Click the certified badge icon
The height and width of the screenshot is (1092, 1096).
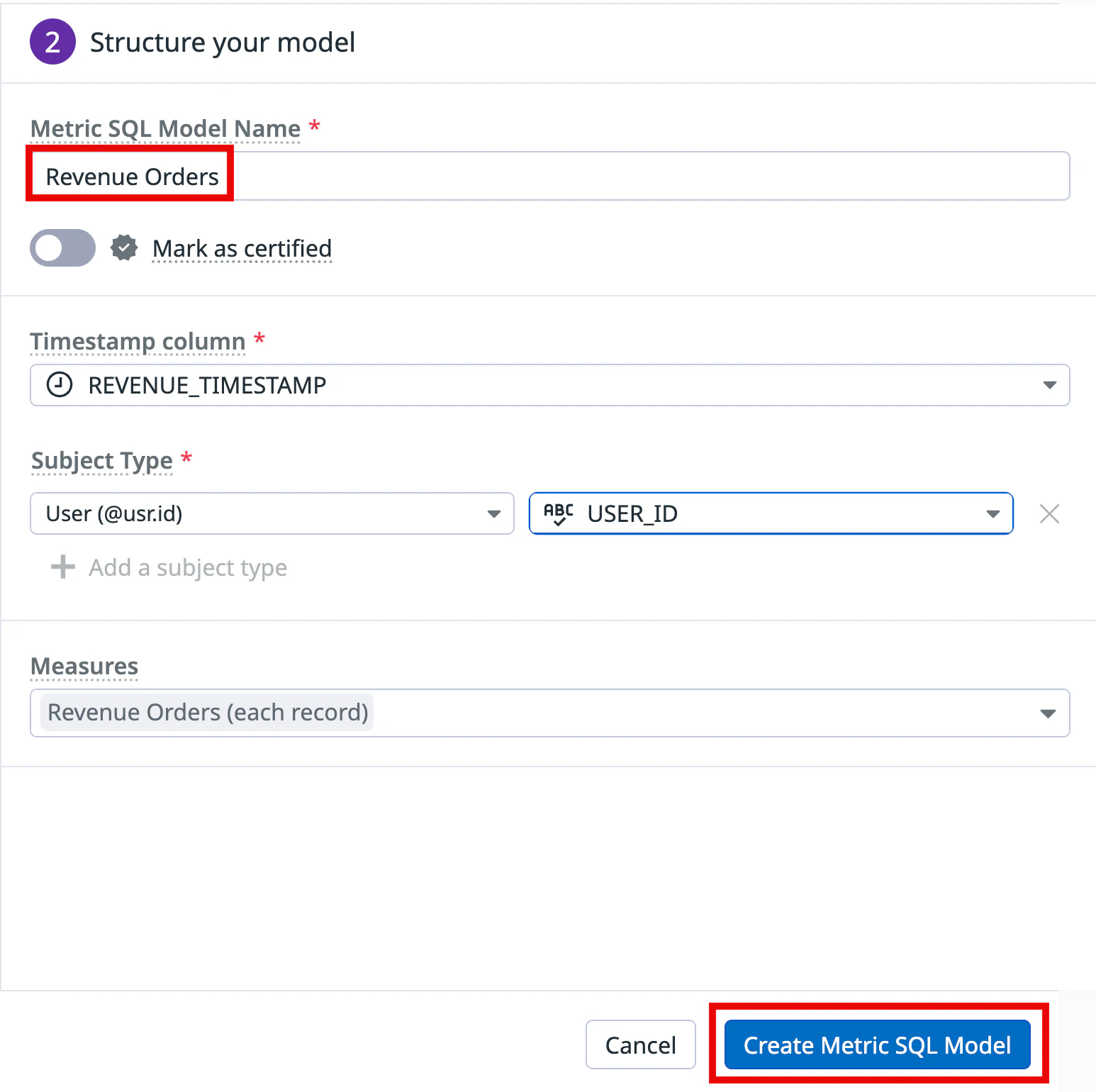[124, 248]
